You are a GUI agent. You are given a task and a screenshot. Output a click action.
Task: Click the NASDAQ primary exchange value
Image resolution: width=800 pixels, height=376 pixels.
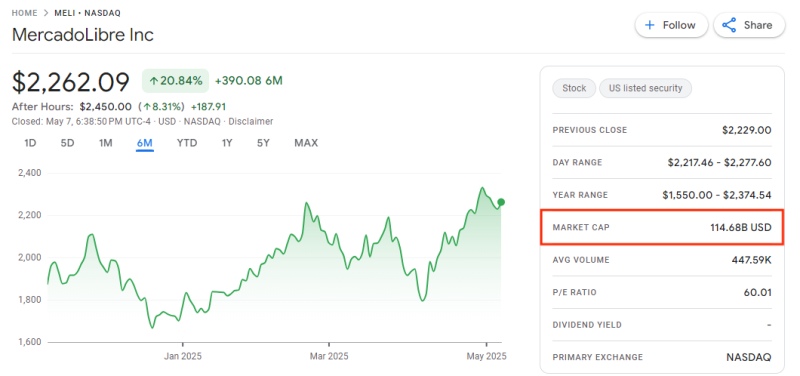point(748,357)
